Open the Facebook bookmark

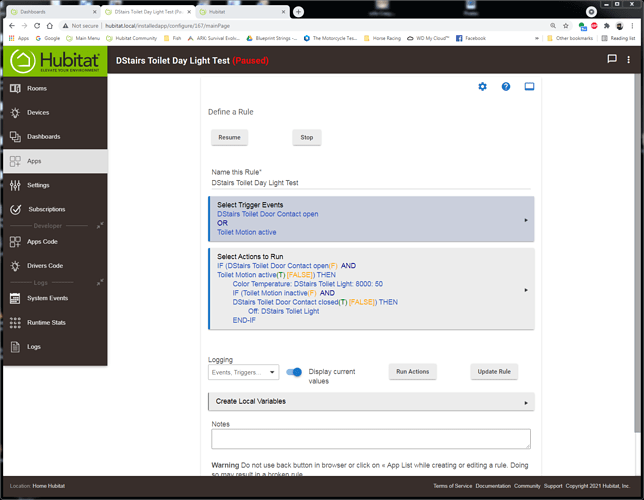471,38
